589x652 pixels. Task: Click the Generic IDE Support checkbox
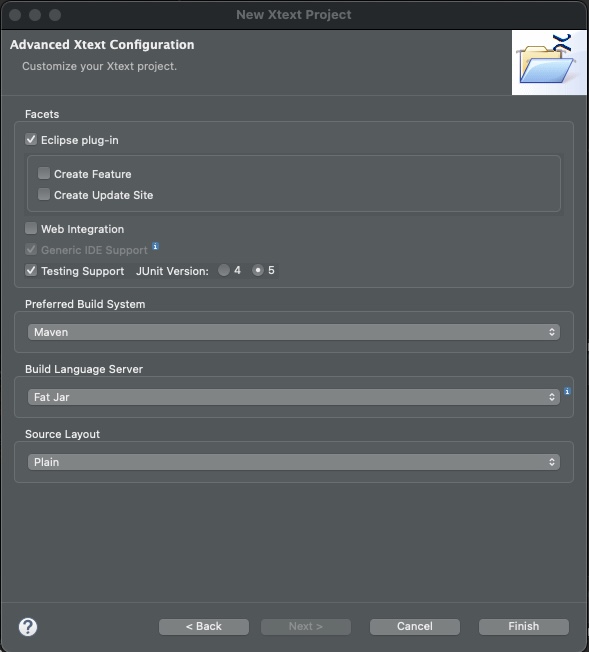pos(31,249)
